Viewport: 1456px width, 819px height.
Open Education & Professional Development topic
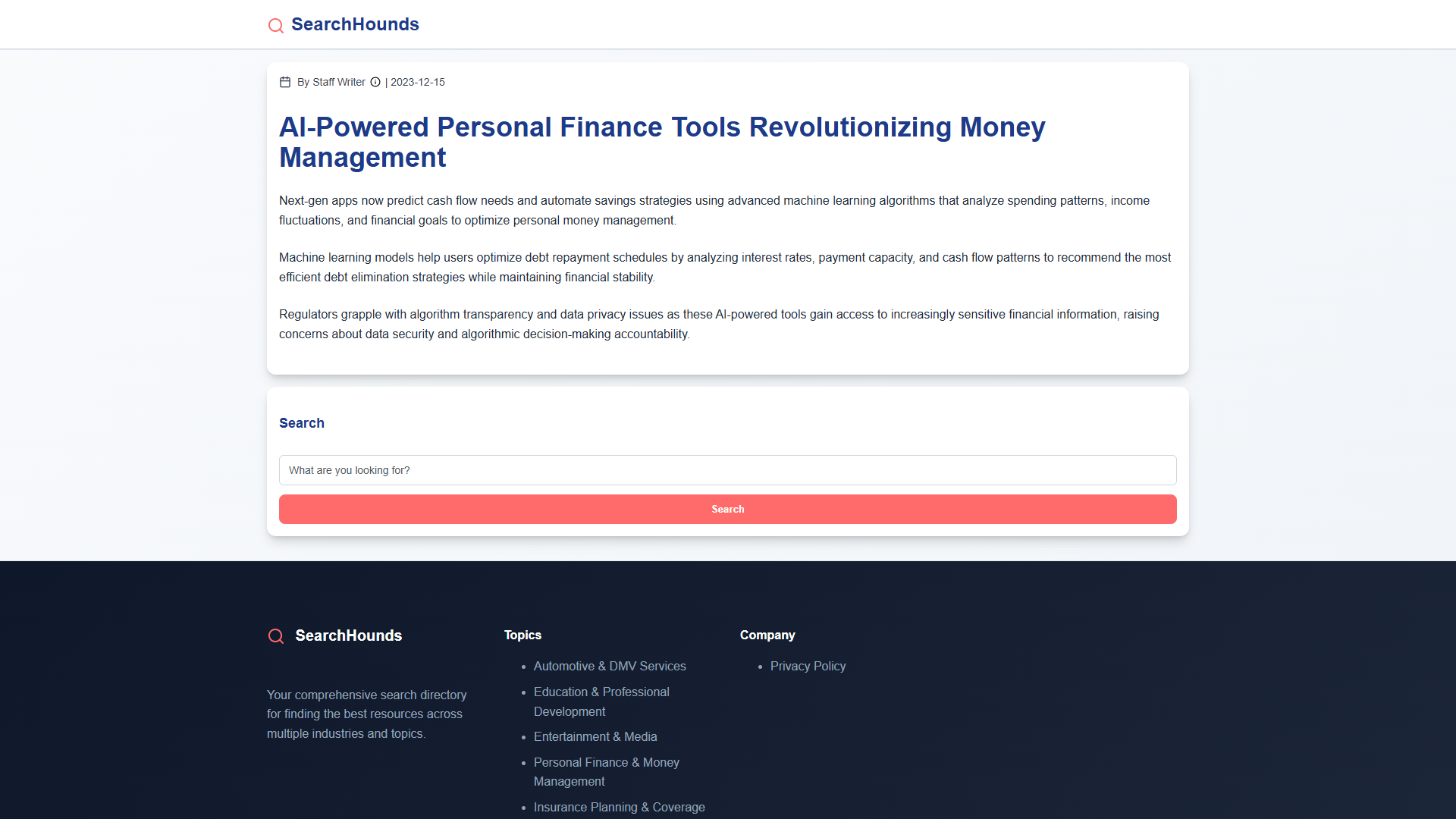pos(601,701)
